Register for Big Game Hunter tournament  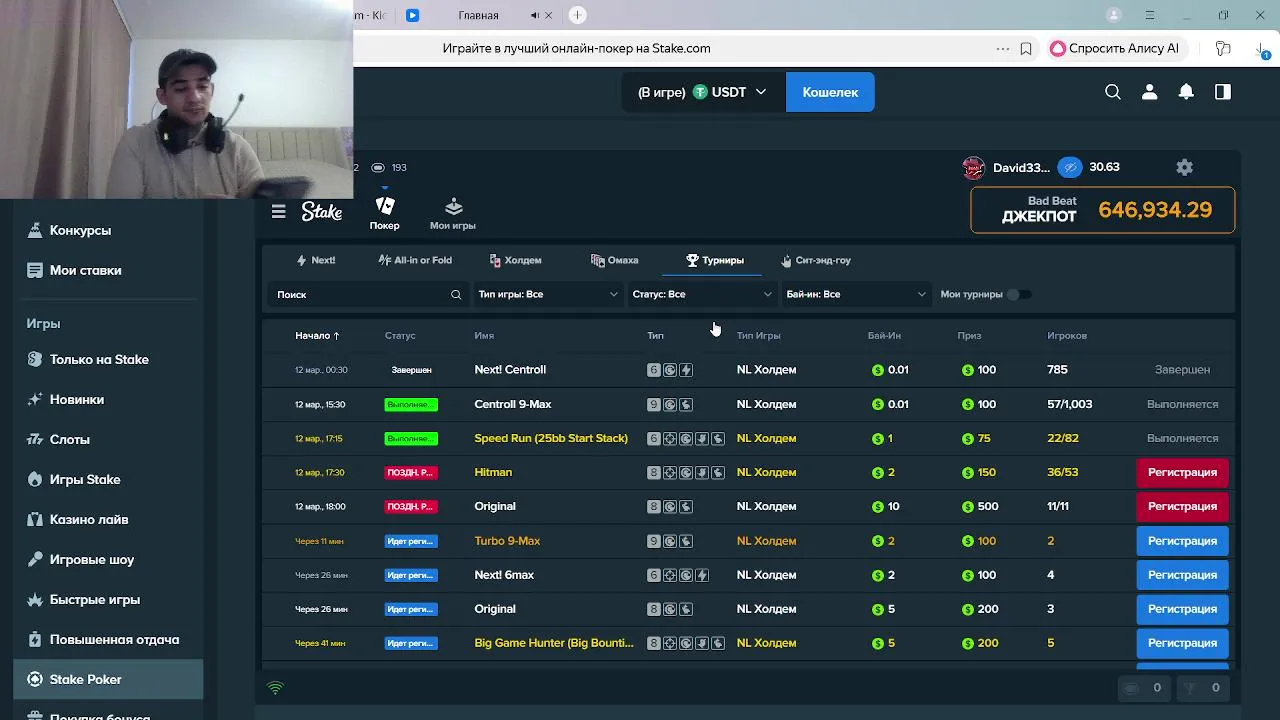(x=1182, y=643)
